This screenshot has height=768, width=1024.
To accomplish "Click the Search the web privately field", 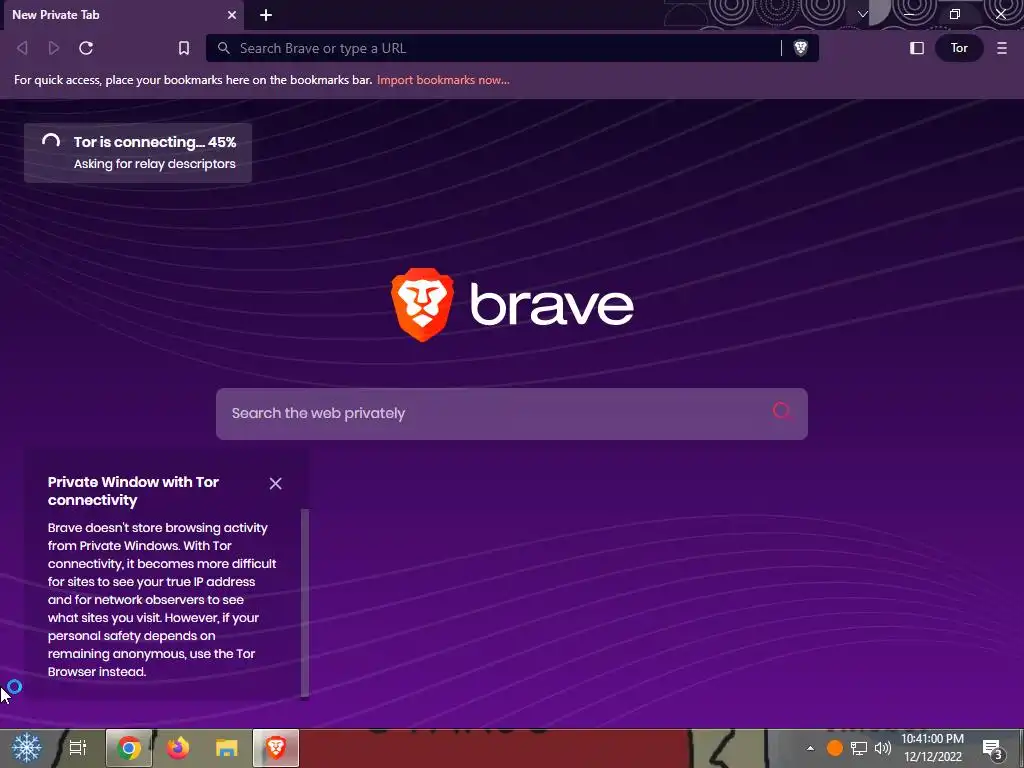I will [512, 413].
